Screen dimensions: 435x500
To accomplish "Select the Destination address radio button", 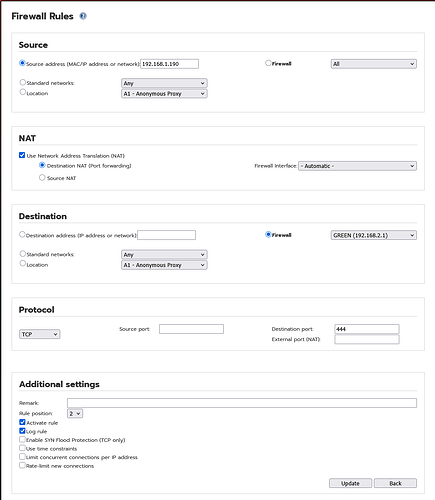I will pos(22,235).
